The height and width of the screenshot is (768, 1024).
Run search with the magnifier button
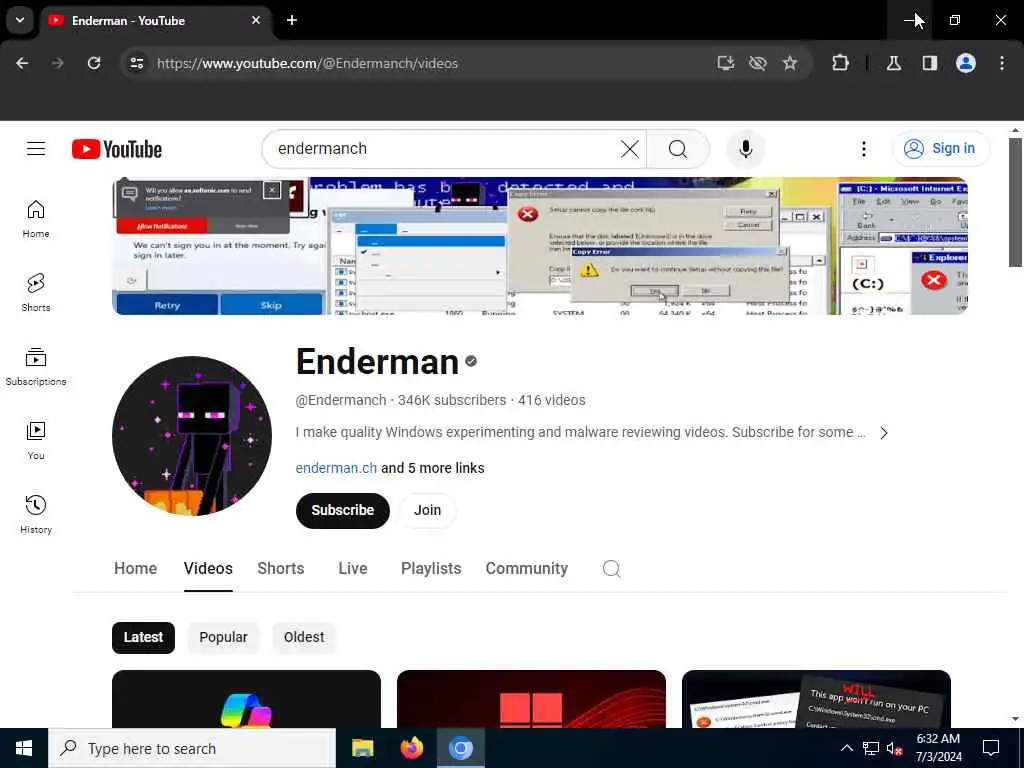(x=678, y=149)
